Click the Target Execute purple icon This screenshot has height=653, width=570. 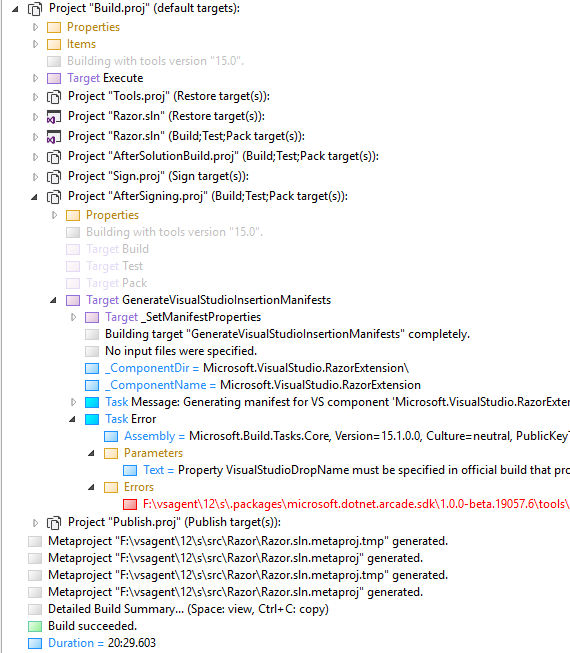[x=54, y=79]
